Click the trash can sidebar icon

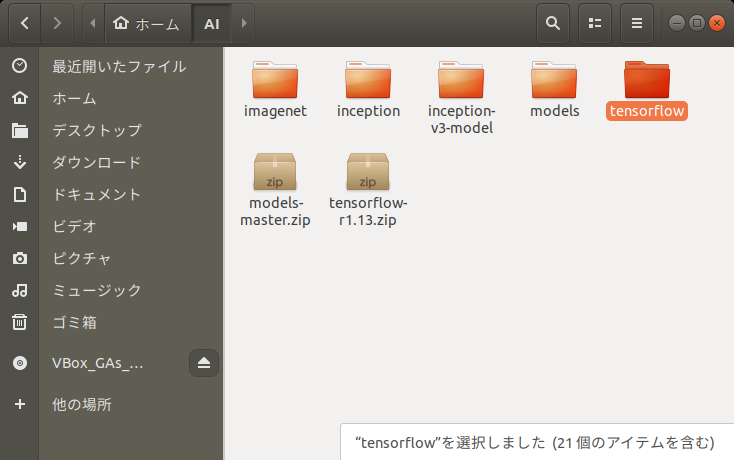[20, 322]
